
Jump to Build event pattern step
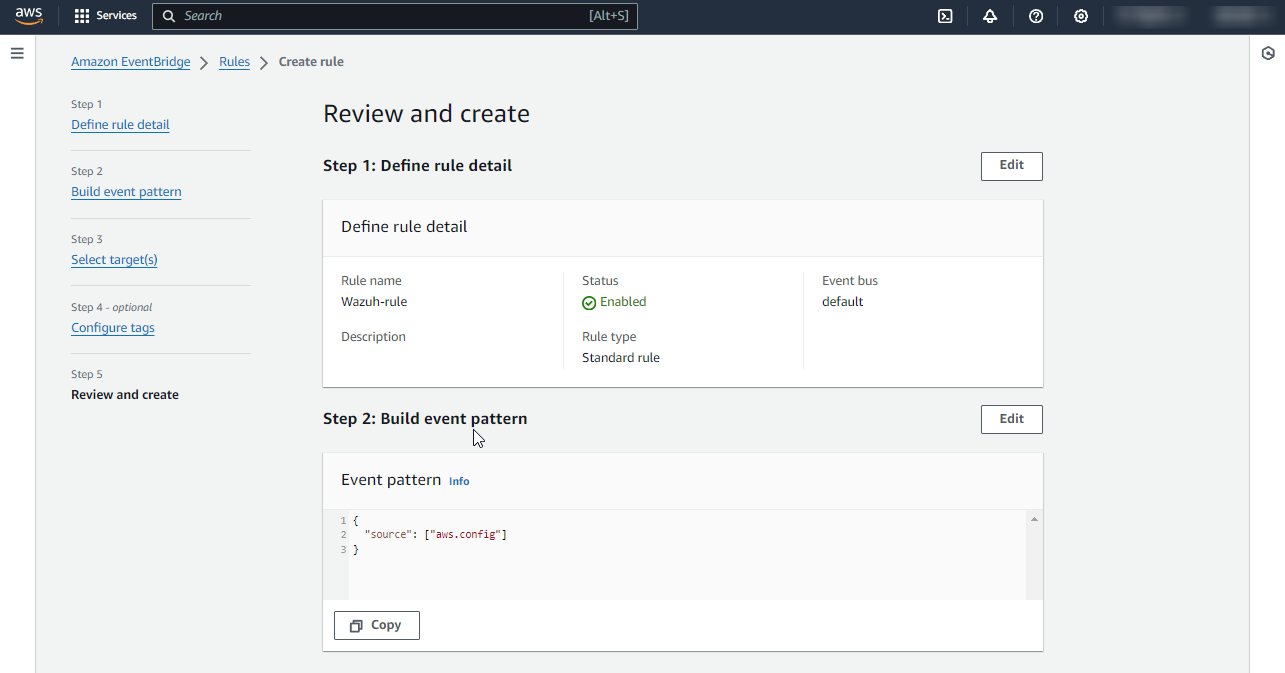pos(126,192)
